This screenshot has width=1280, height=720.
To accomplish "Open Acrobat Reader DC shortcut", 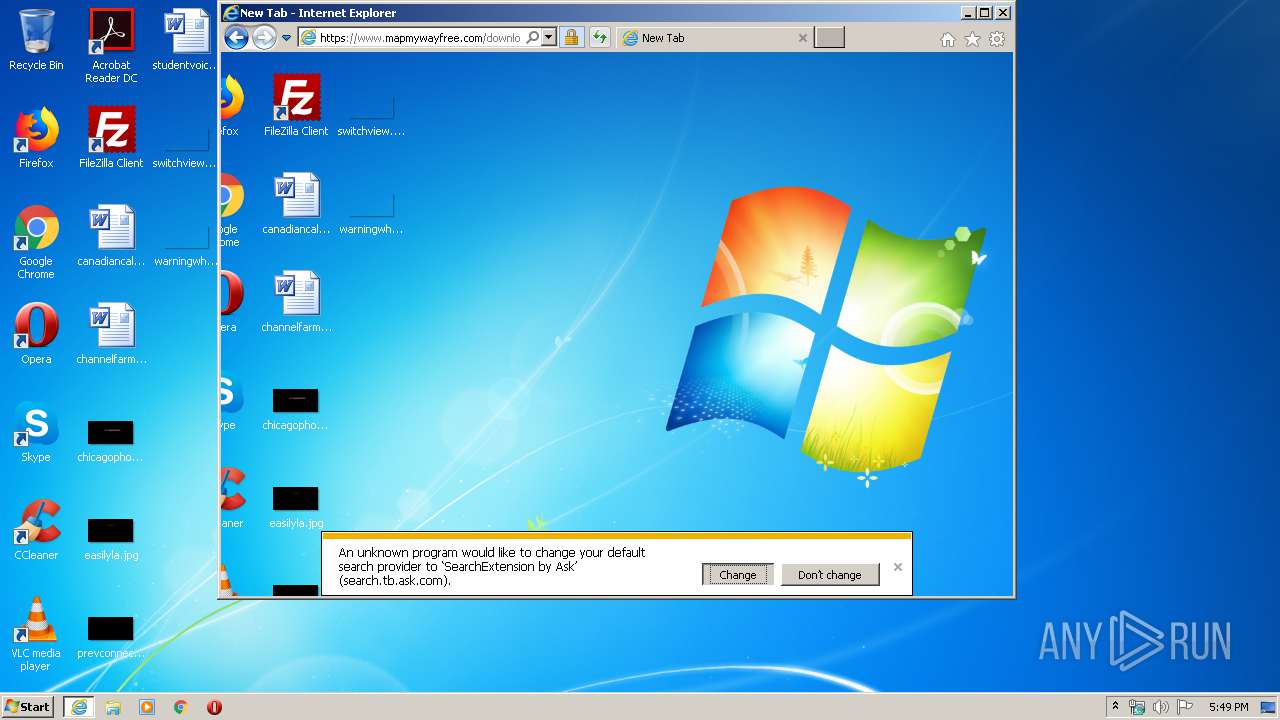I will pyautogui.click(x=111, y=46).
